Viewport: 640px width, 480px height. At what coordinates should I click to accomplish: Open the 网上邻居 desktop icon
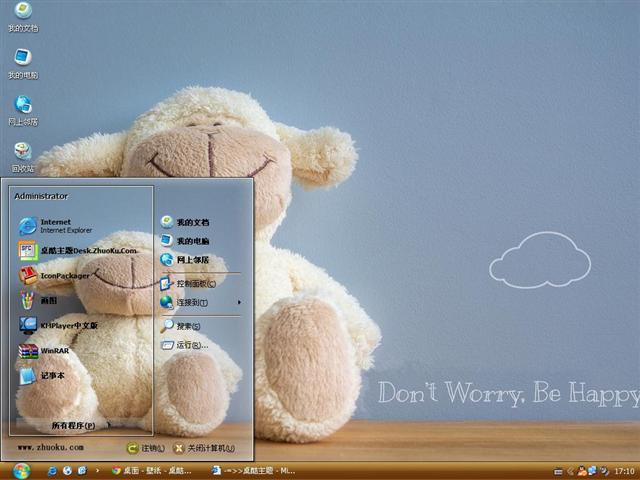point(23,111)
